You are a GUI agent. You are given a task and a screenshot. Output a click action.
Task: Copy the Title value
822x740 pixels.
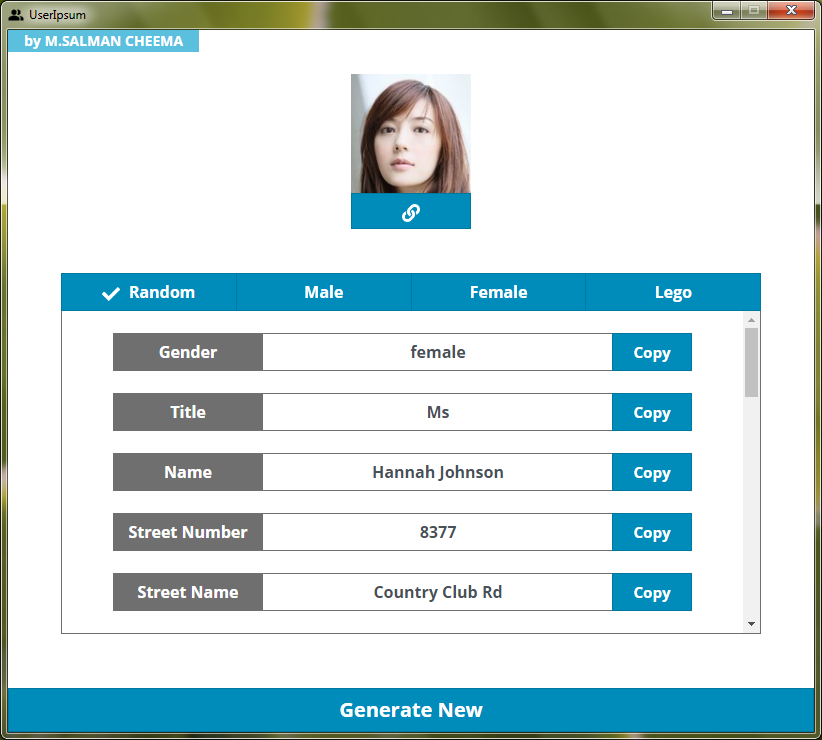(651, 412)
